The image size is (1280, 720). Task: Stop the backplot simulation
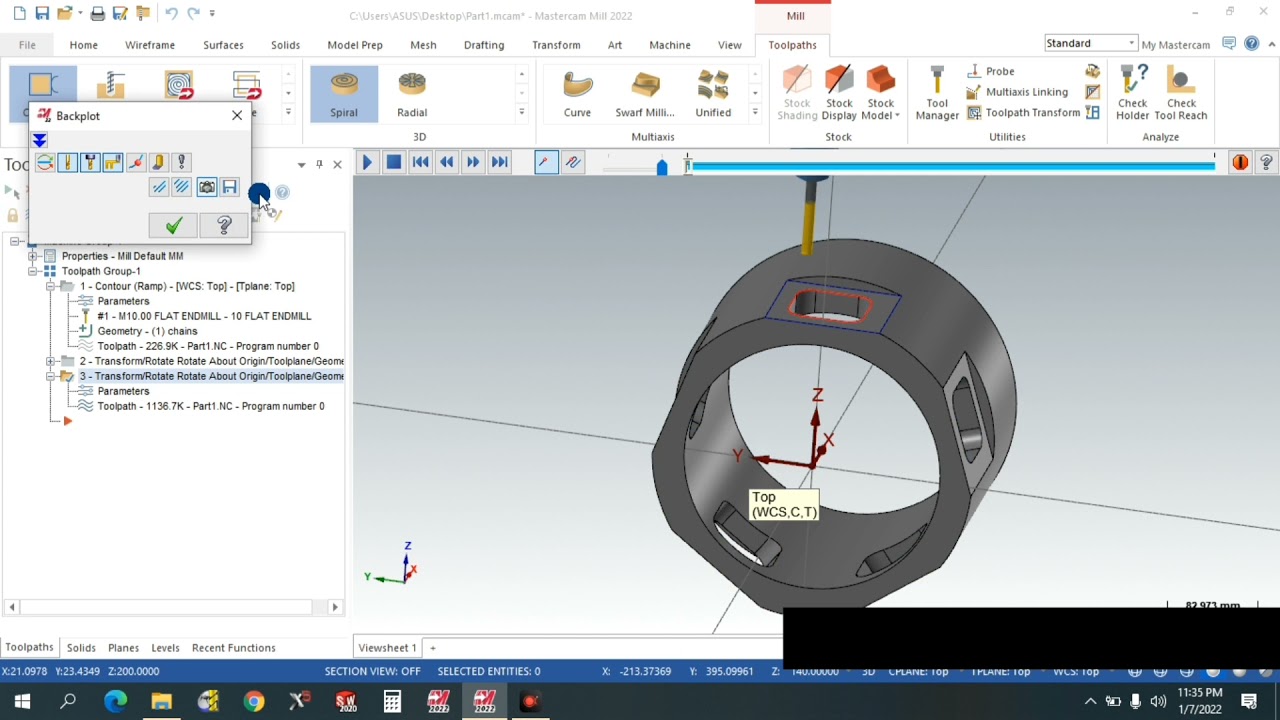coord(394,162)
